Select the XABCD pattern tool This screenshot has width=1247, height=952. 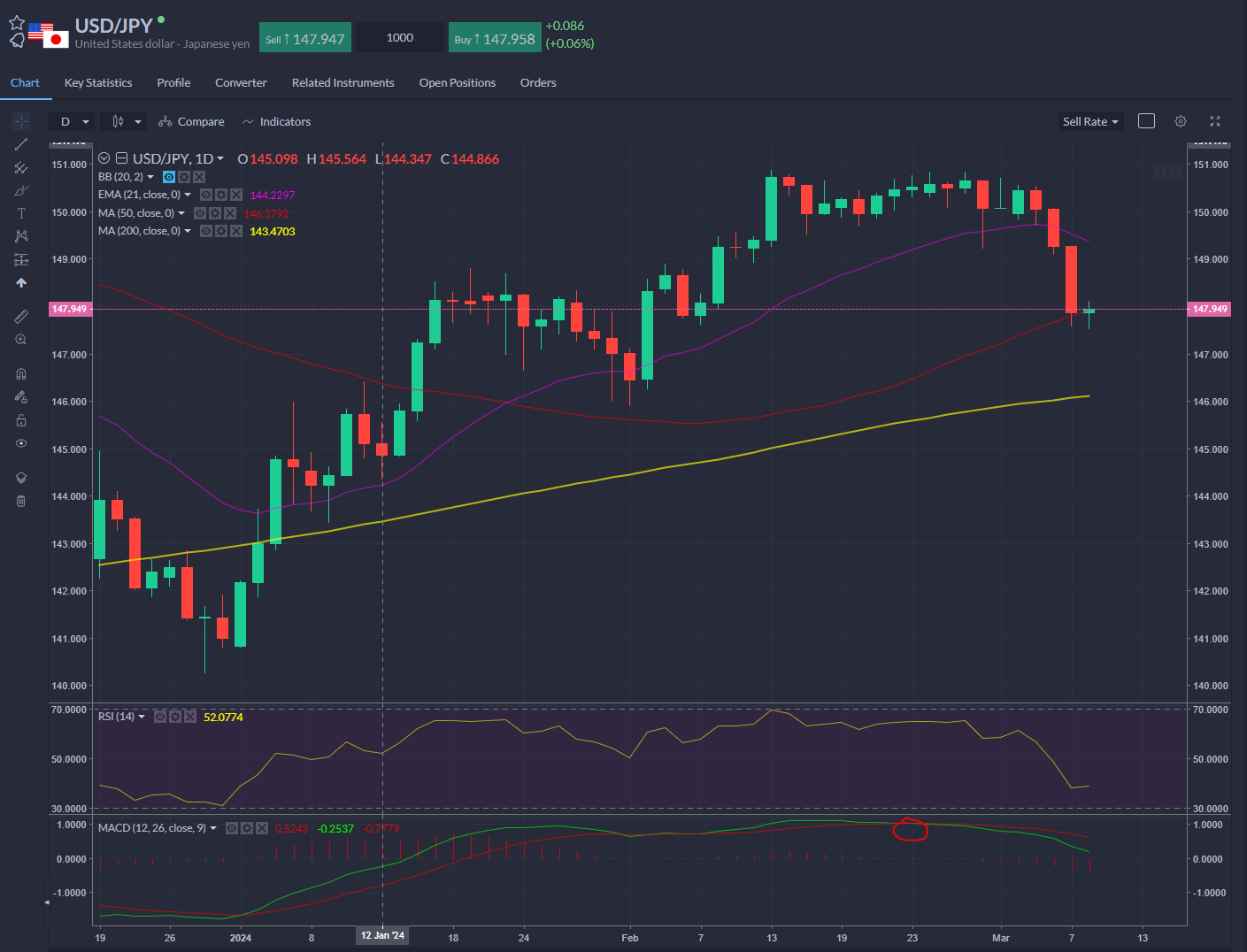[21, 235]
